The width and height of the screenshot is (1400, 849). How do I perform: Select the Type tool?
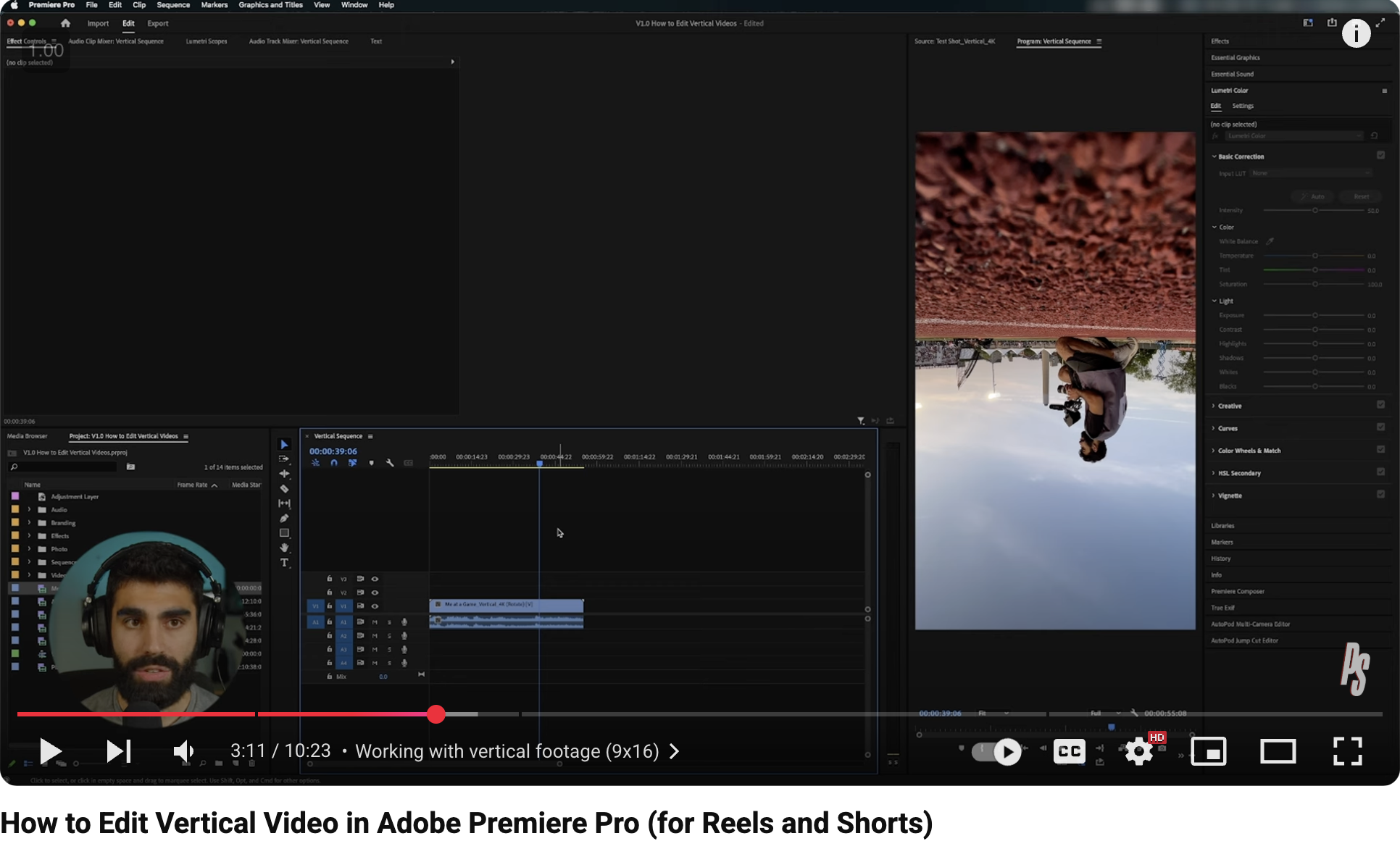click(x=284, y=563)
